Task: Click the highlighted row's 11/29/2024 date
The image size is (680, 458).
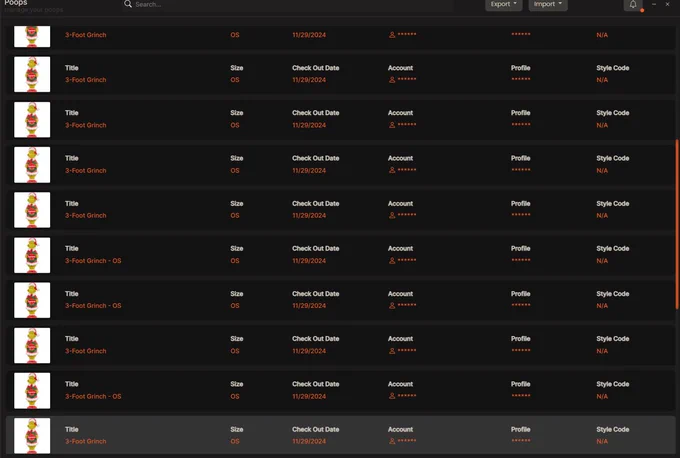Action: 309,441
